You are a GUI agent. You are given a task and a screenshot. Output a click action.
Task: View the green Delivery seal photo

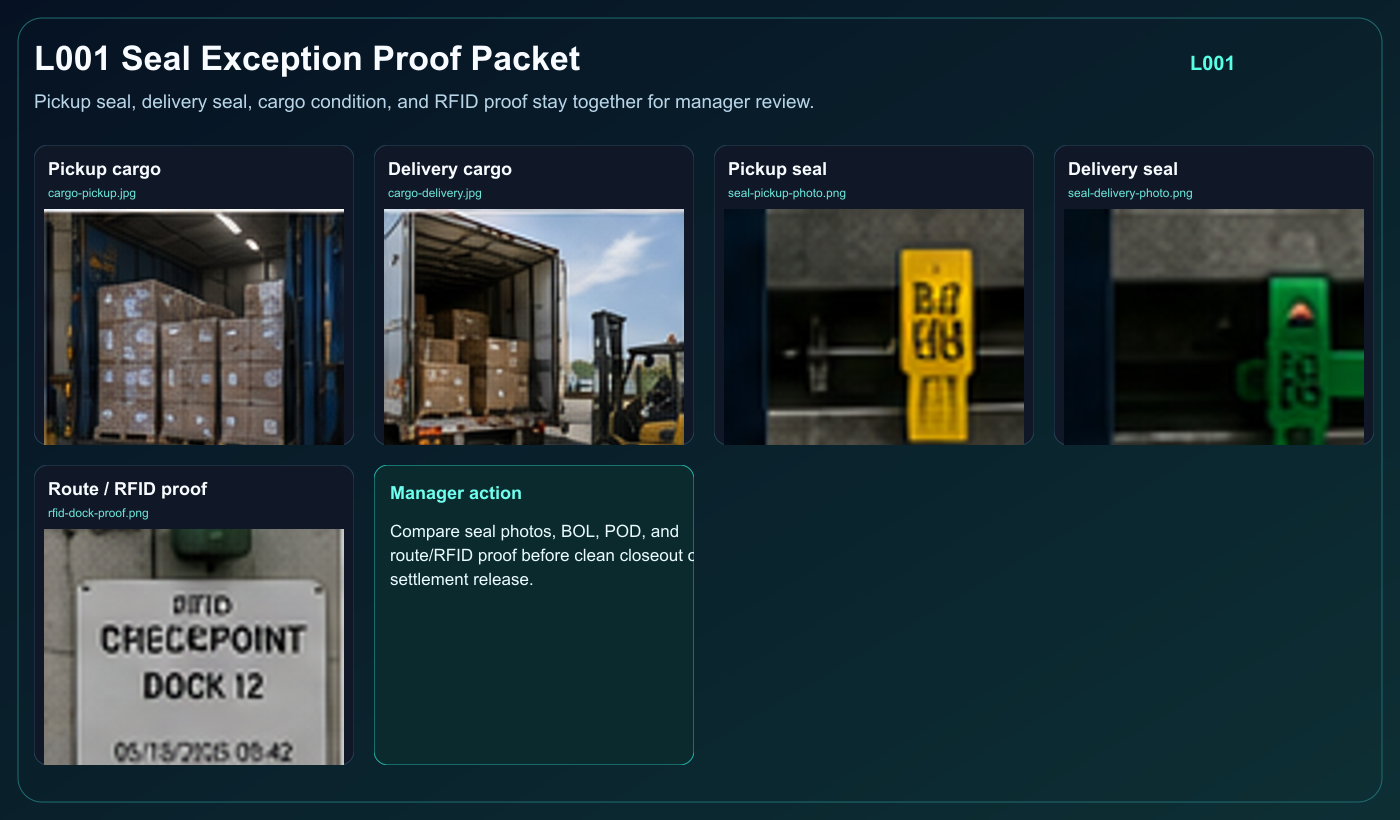1214,327
